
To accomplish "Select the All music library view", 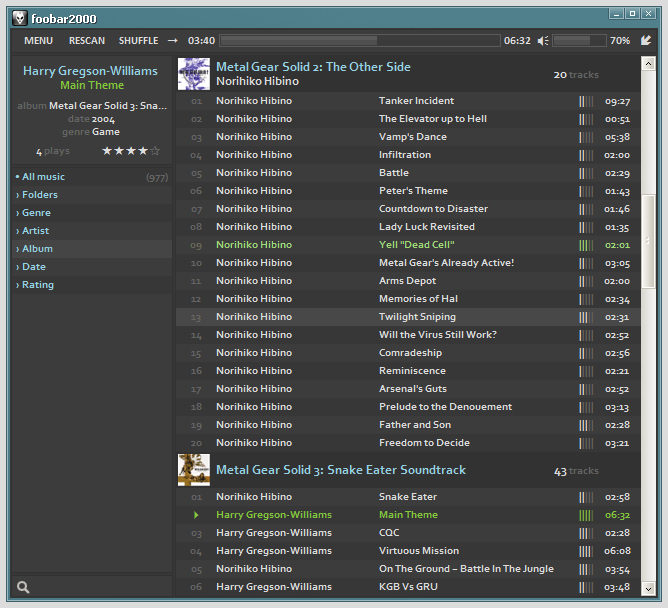I will 92,177.
